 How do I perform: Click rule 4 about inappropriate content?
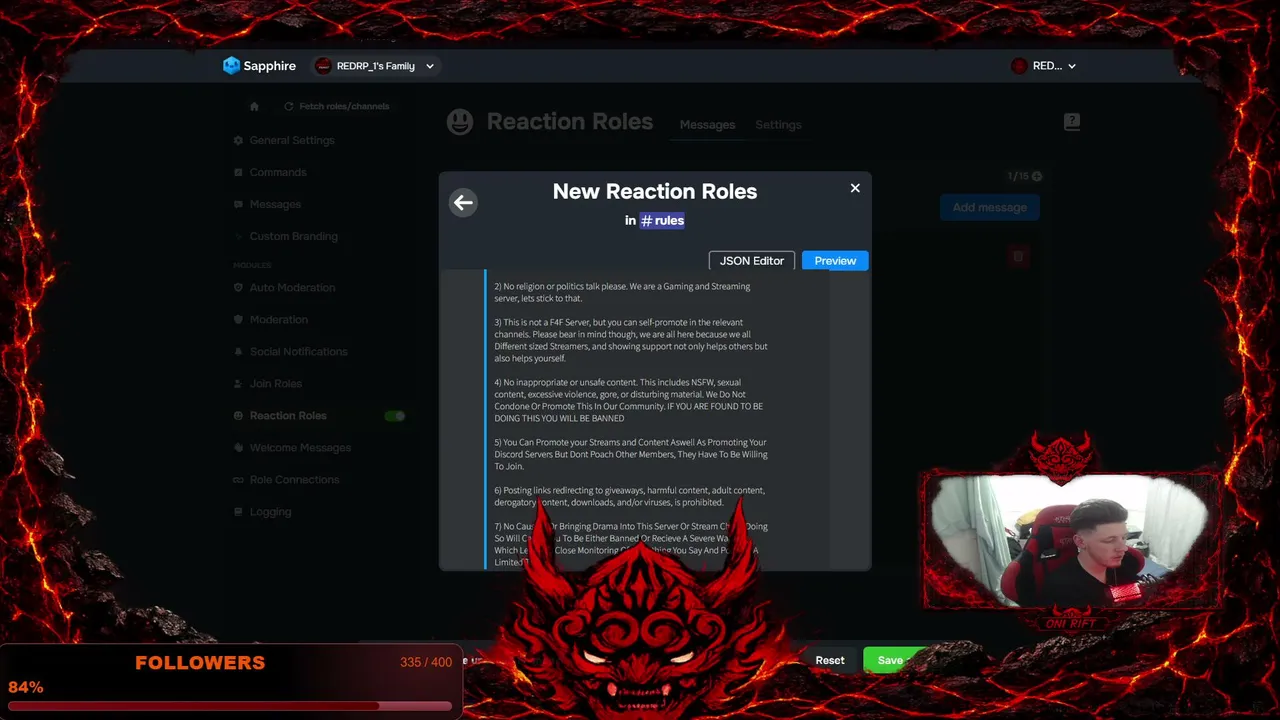tap(628, 400)
